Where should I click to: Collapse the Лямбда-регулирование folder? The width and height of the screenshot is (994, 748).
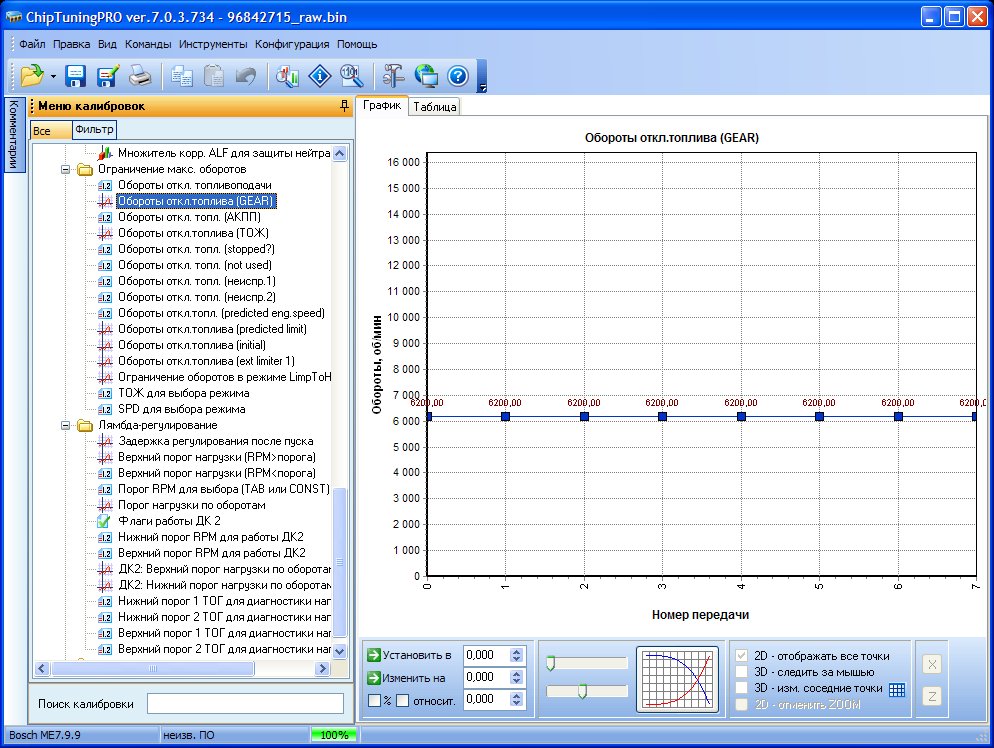coord(67,425)
